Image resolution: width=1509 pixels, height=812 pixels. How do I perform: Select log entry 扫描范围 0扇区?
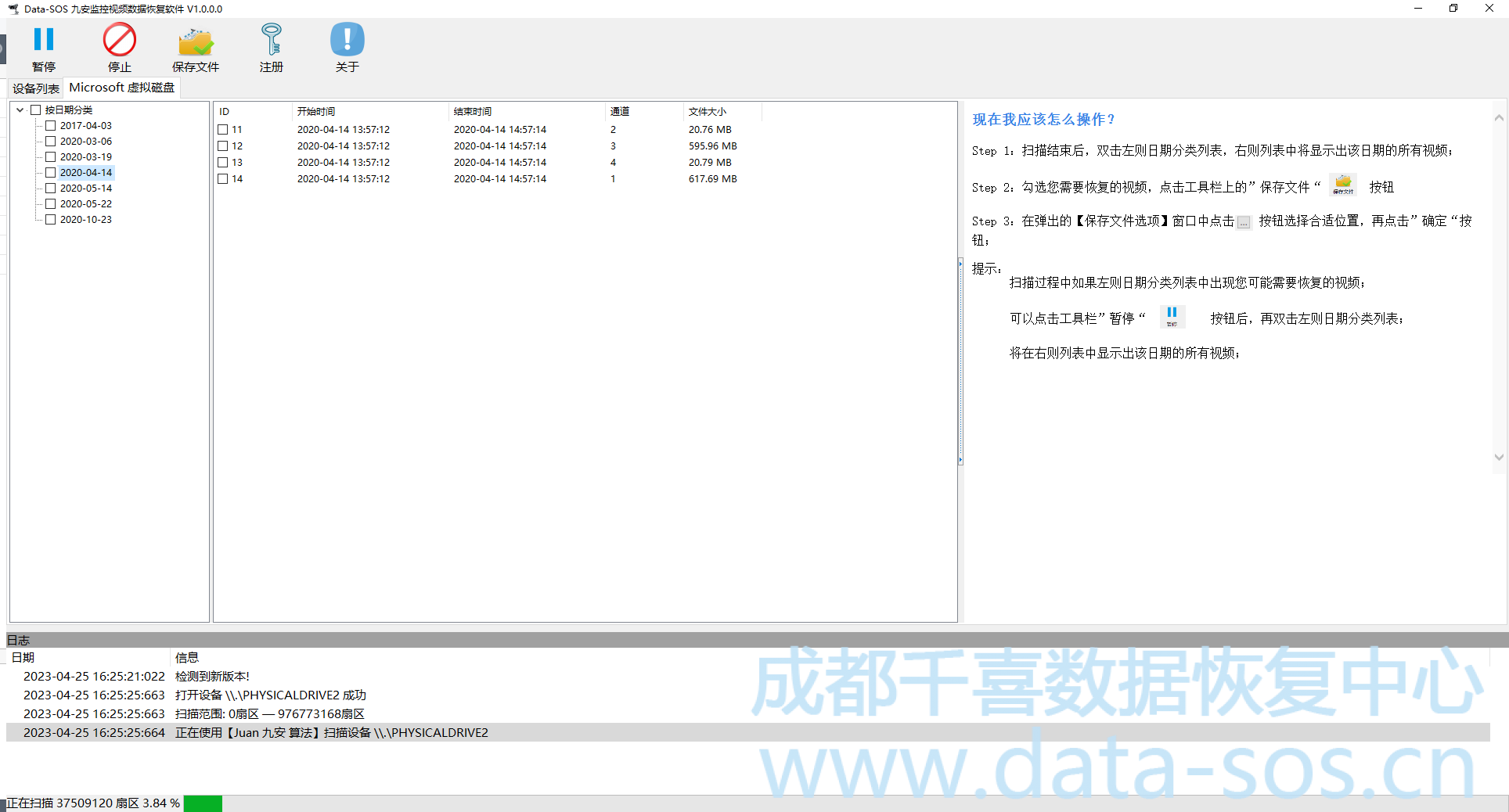pyautogui.click(x=747, y=714)
